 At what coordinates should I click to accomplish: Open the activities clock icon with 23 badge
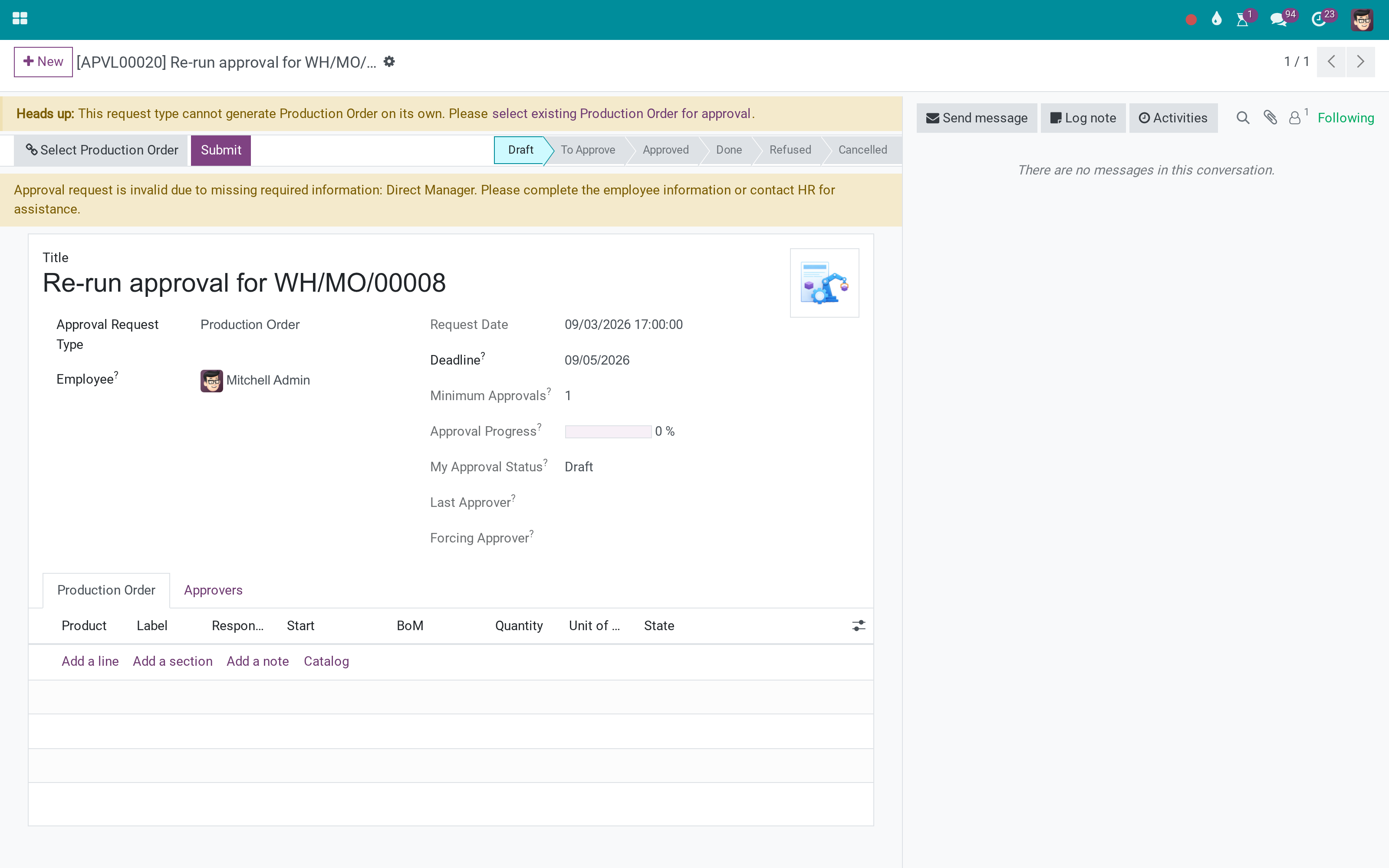click(x=1319, y=20)
